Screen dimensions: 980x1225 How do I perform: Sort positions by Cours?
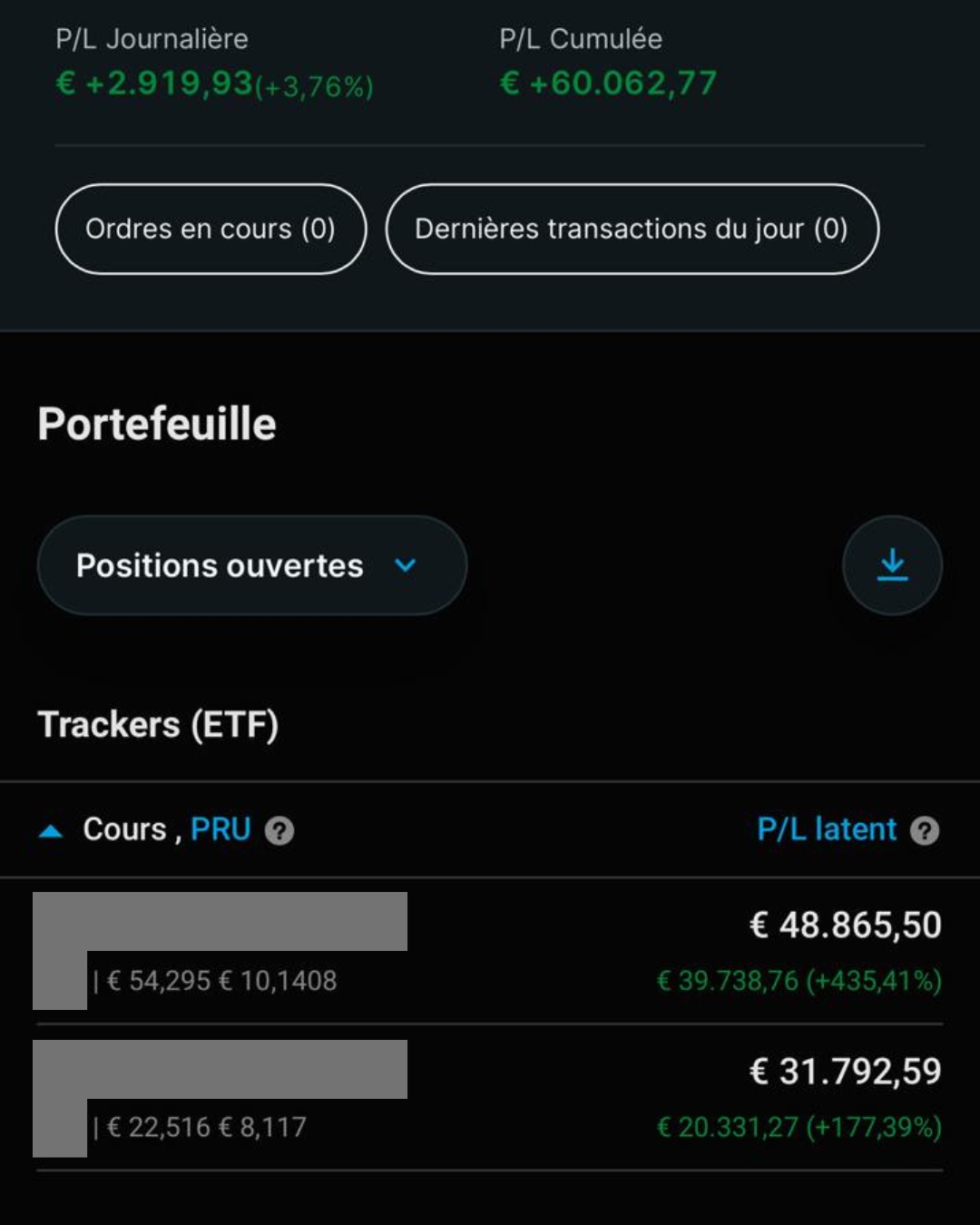124,829
